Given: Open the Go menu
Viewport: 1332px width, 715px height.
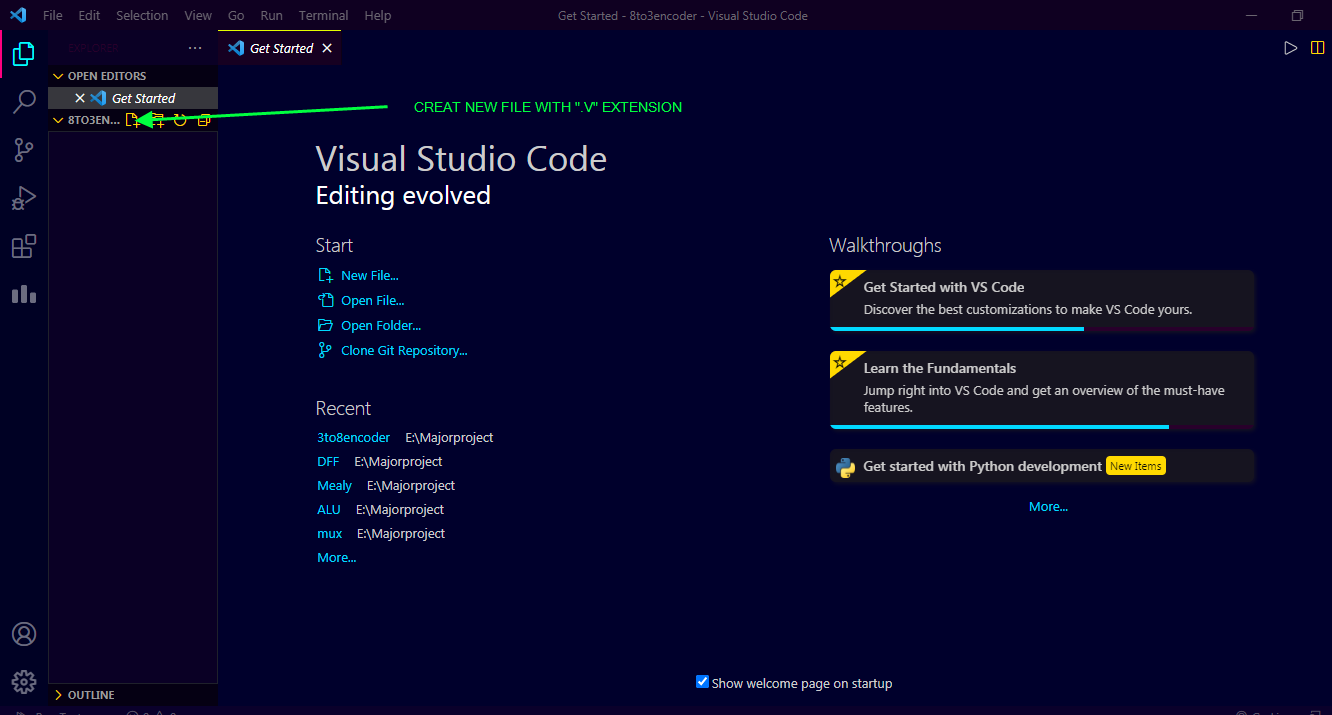Looking at the screenshot, I should tap(236, 15).
